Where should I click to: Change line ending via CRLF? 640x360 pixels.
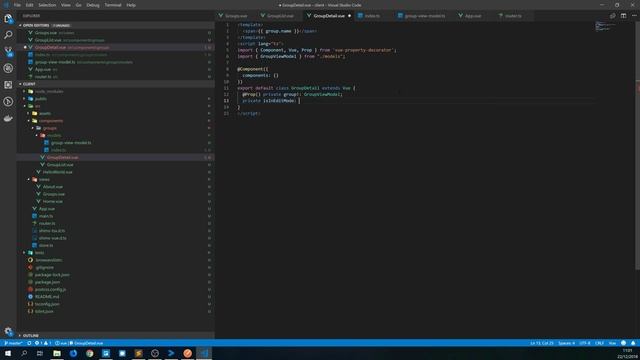(x=599, y=343)
